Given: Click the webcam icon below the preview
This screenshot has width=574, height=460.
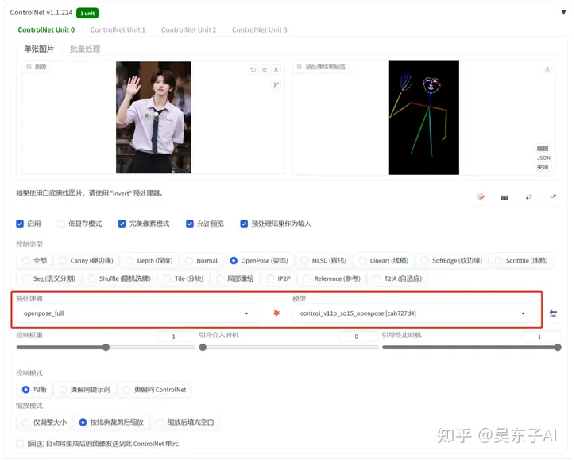Looking at the screenshot, I should coord(504,198).
